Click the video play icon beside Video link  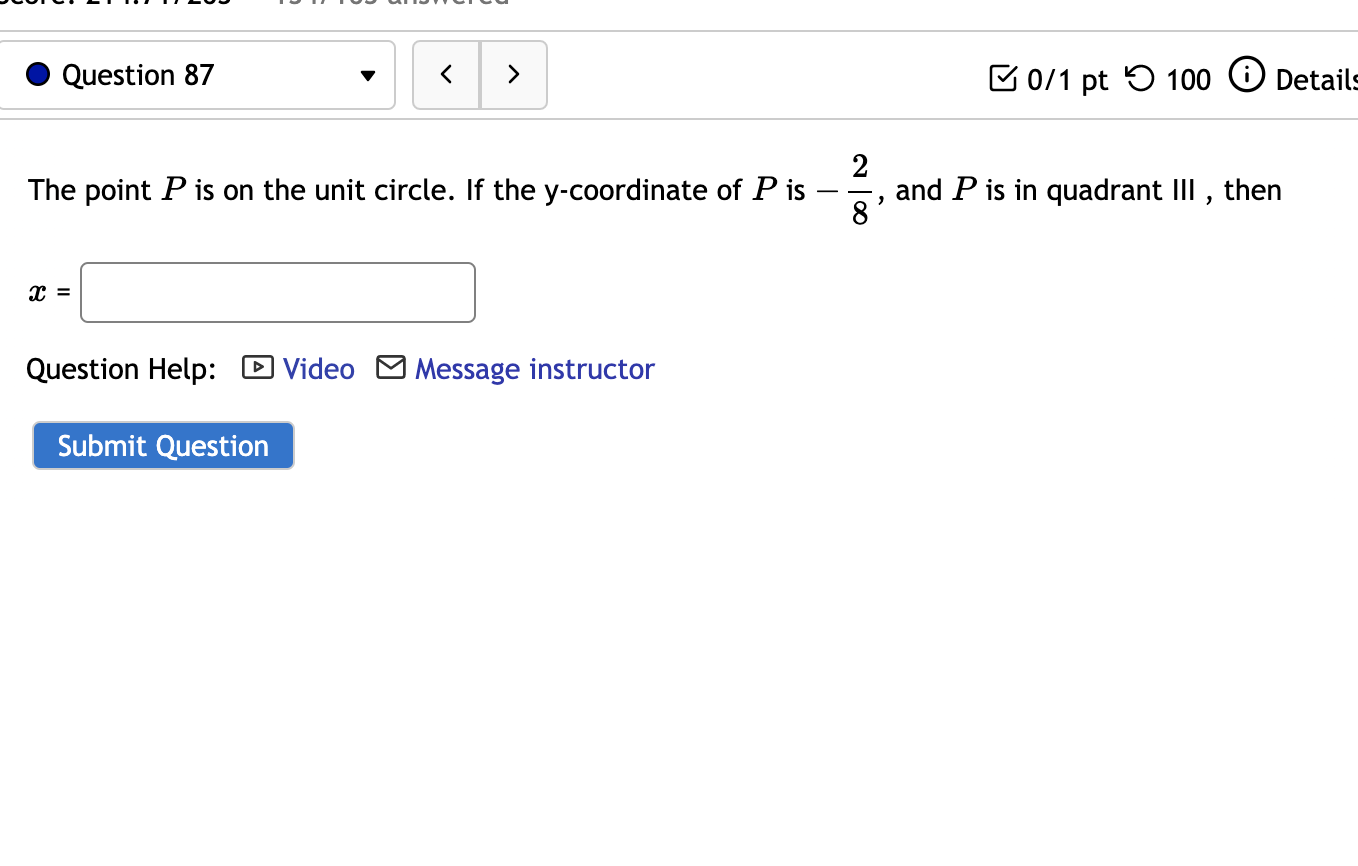pyautogui.click(x=257, y=368)
